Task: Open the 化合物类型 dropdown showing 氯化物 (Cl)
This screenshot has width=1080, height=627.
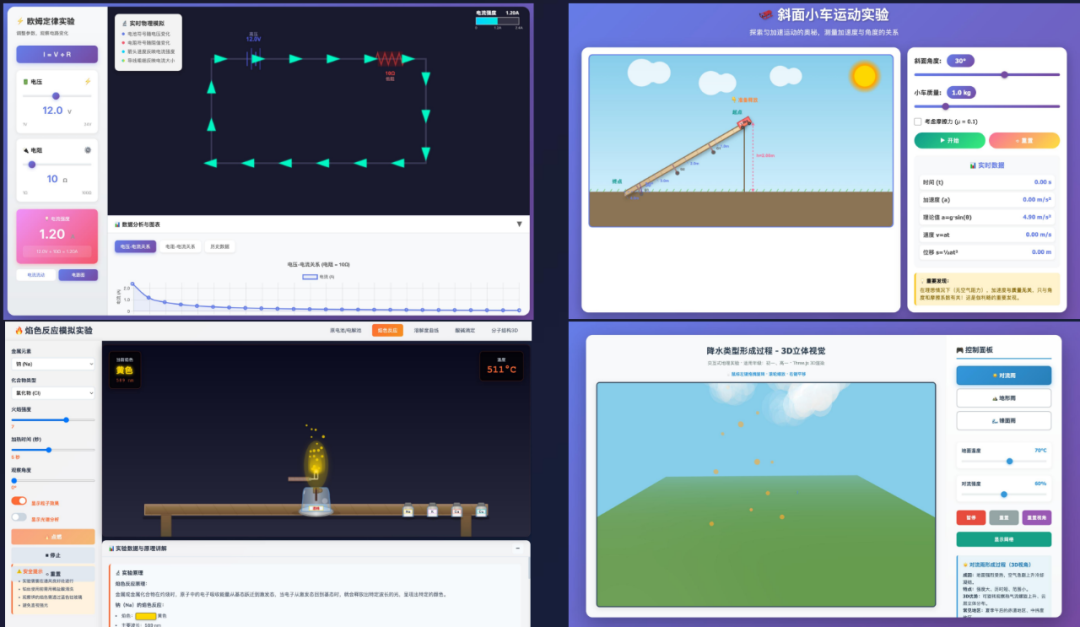Action: coord(52,393)
